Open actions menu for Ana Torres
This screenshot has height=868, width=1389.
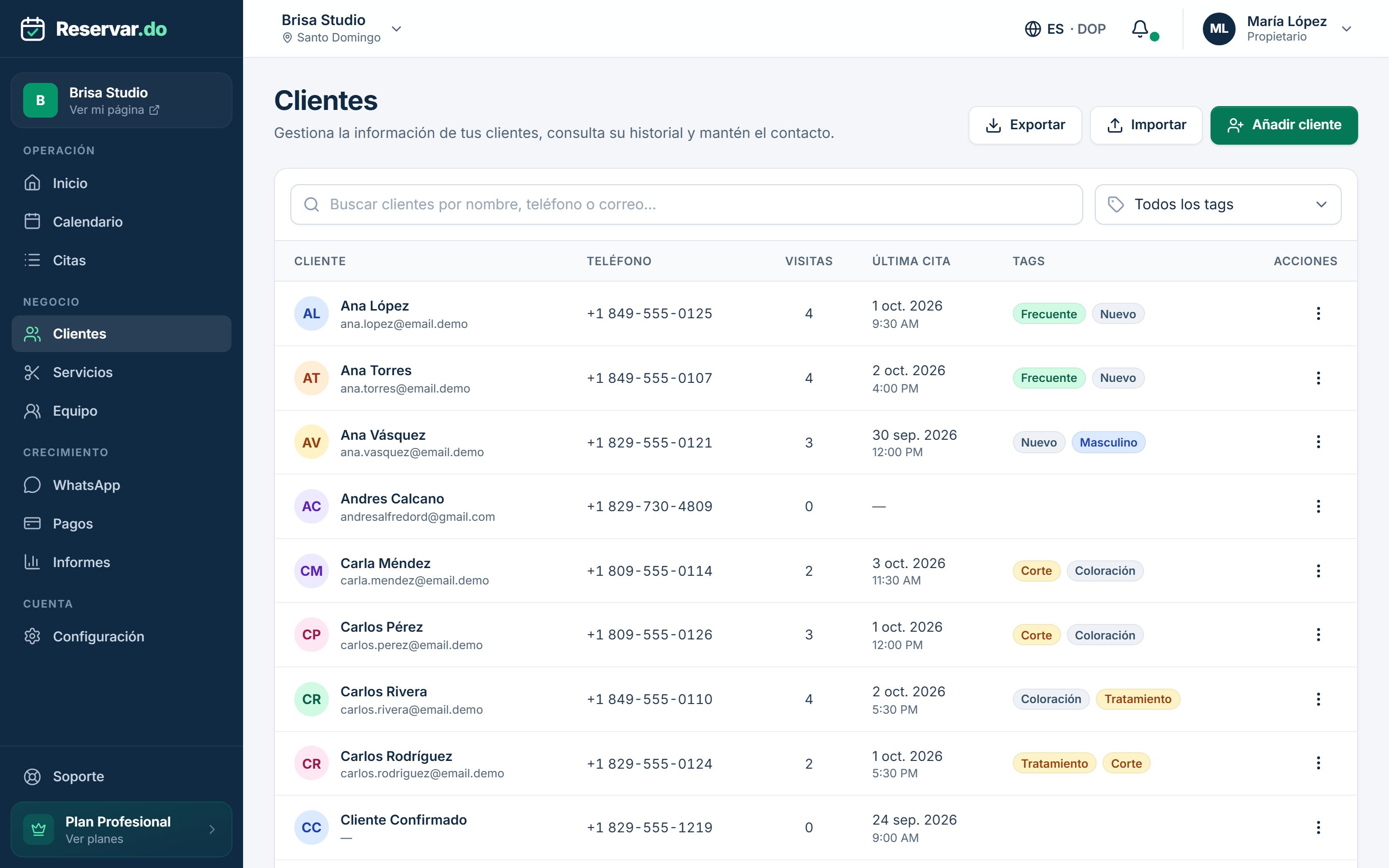[1318, 378]
